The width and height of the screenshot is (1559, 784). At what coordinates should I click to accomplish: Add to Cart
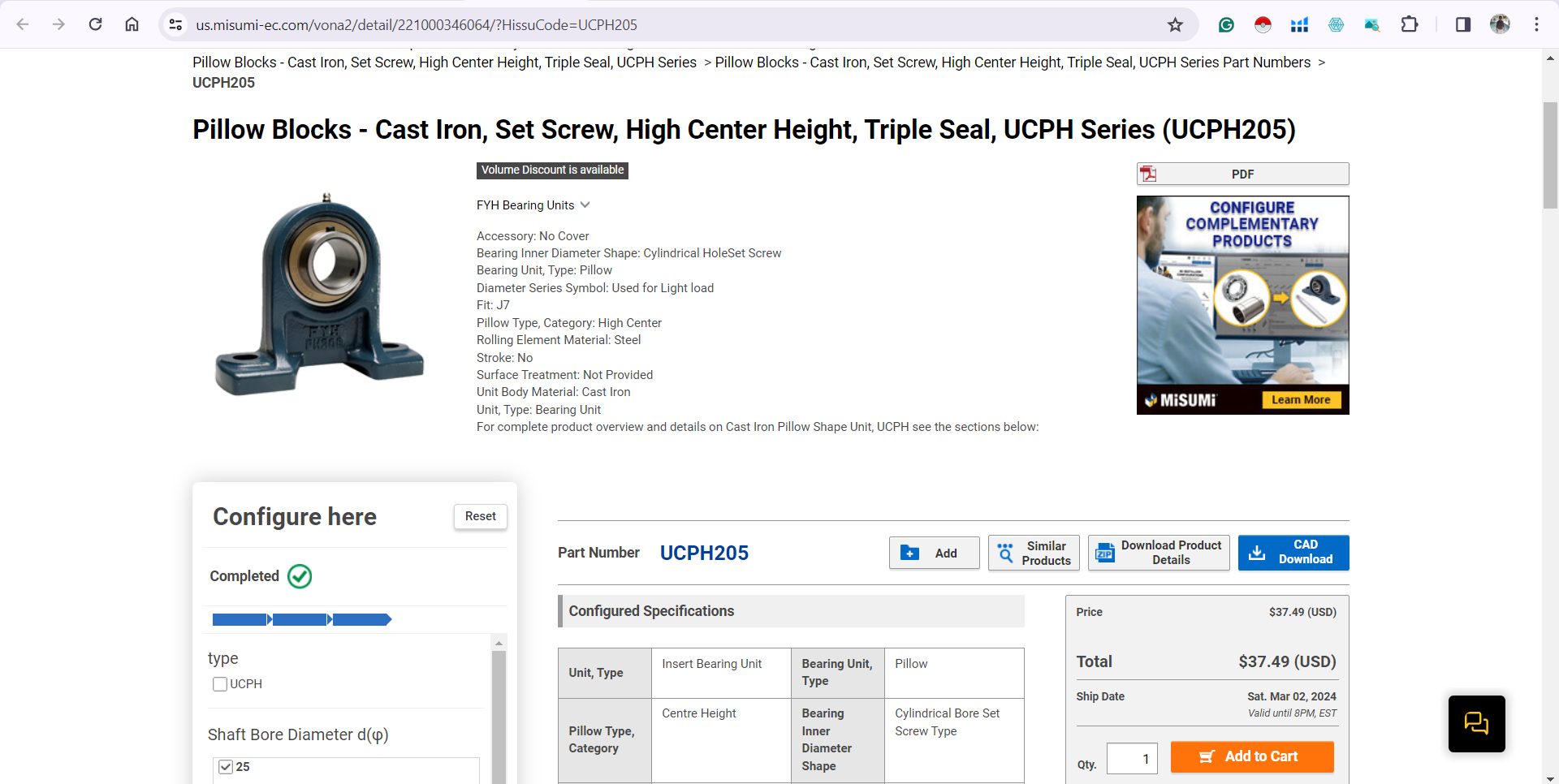[x=1252, y=756]
